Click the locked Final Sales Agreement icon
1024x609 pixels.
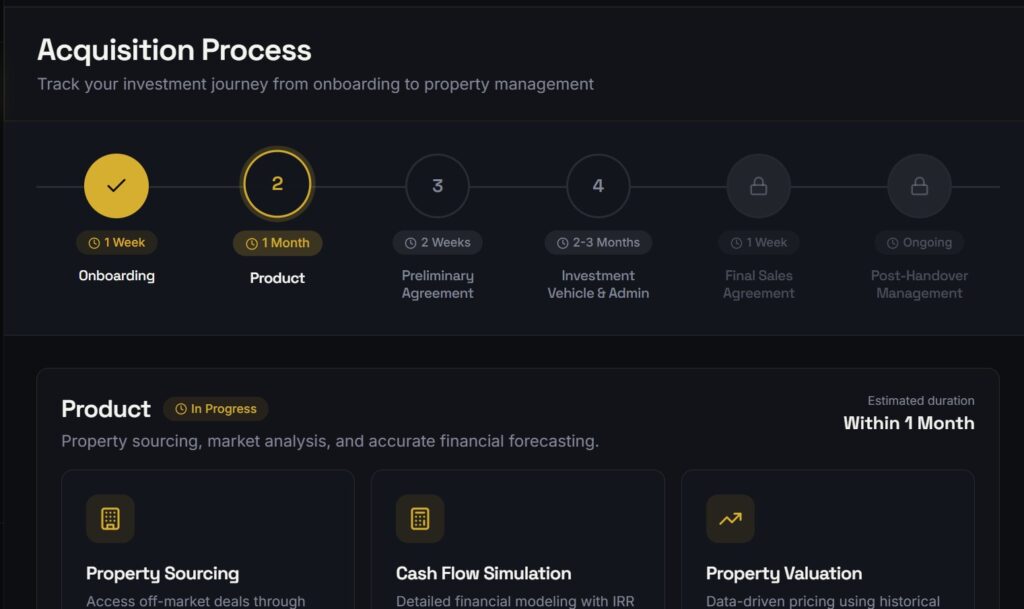pyautogui.click(x=758, y=186)
